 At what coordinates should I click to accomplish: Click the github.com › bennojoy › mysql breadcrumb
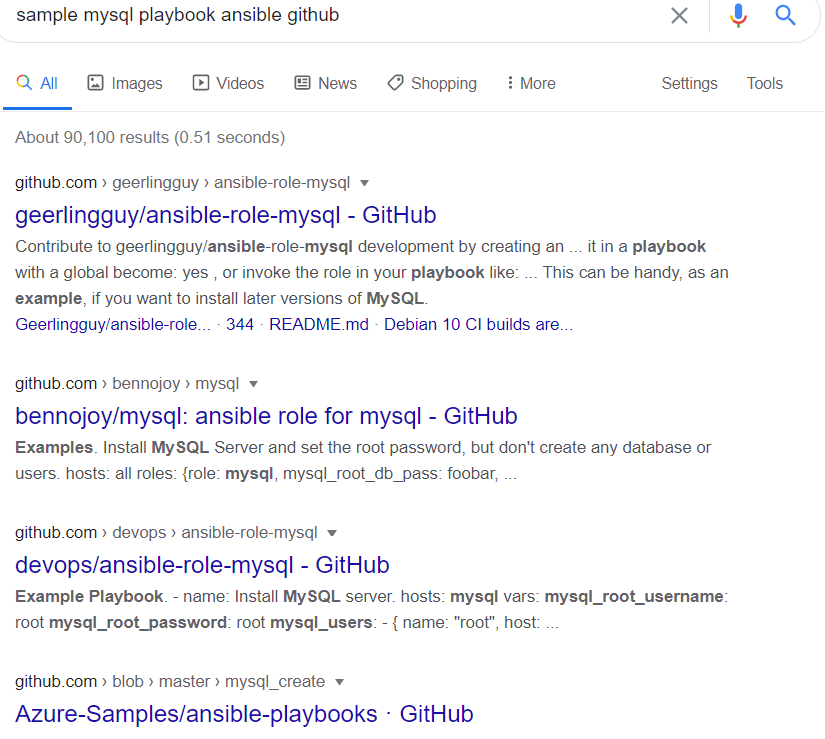[x=127, y=383]
